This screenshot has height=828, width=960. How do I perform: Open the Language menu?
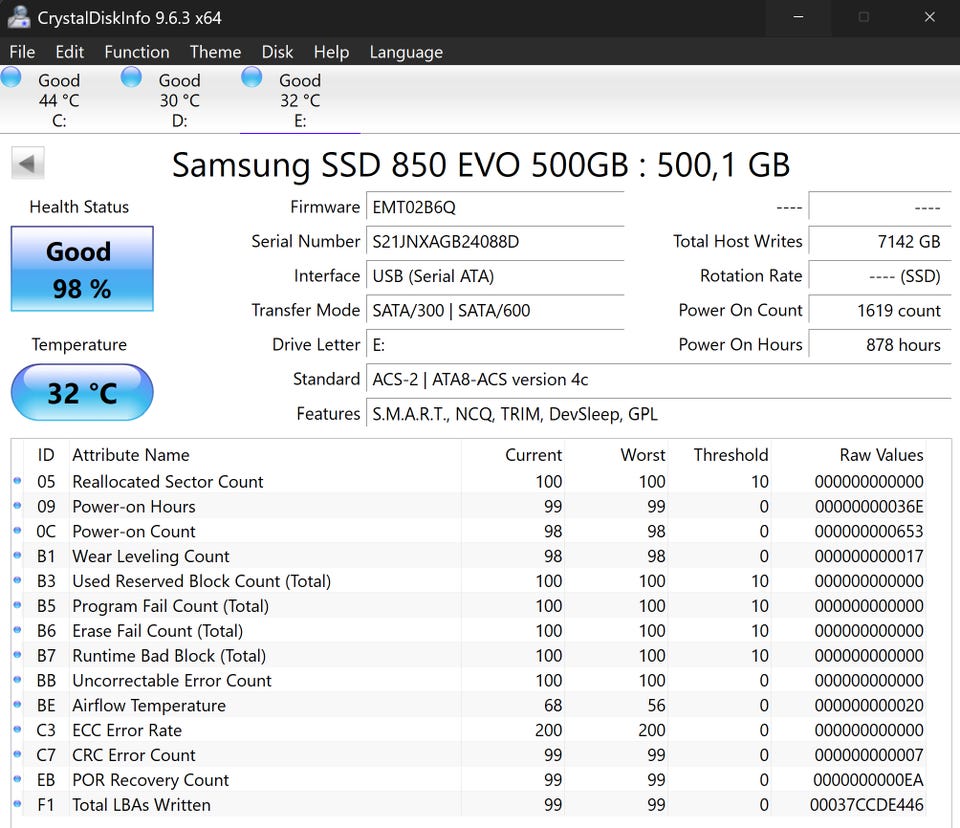[x=408, y=52]
